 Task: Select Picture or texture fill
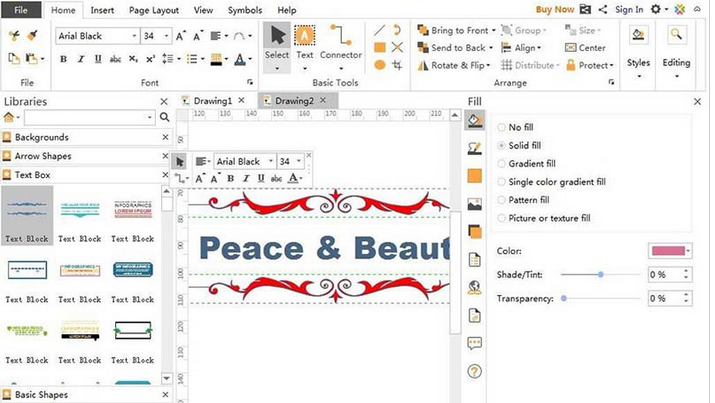[544, 218]
